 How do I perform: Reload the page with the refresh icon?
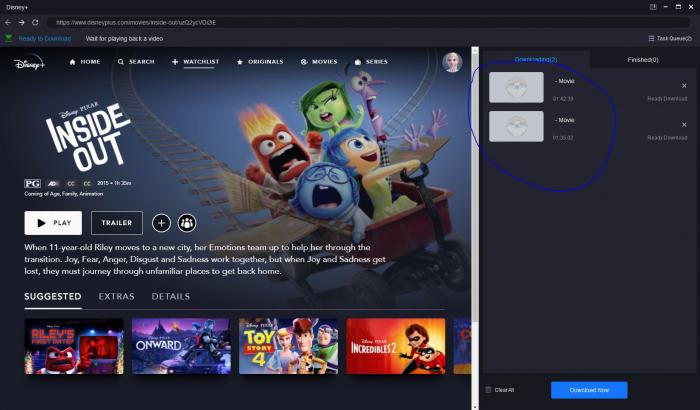point(36,22)
